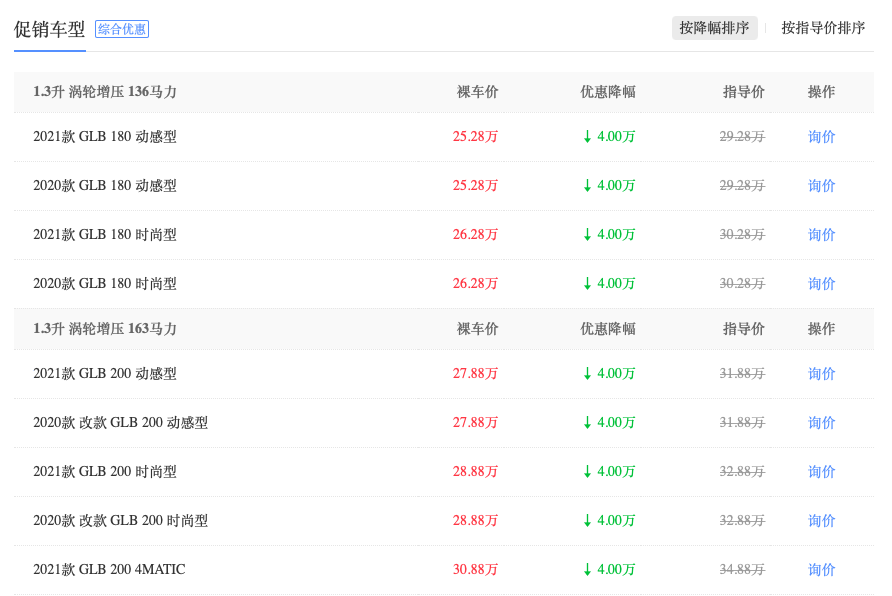Click the green discount arrow for 2021款 GLB 180 时尚型
Screen dimensions: 892x596
[x=587, y=235]
